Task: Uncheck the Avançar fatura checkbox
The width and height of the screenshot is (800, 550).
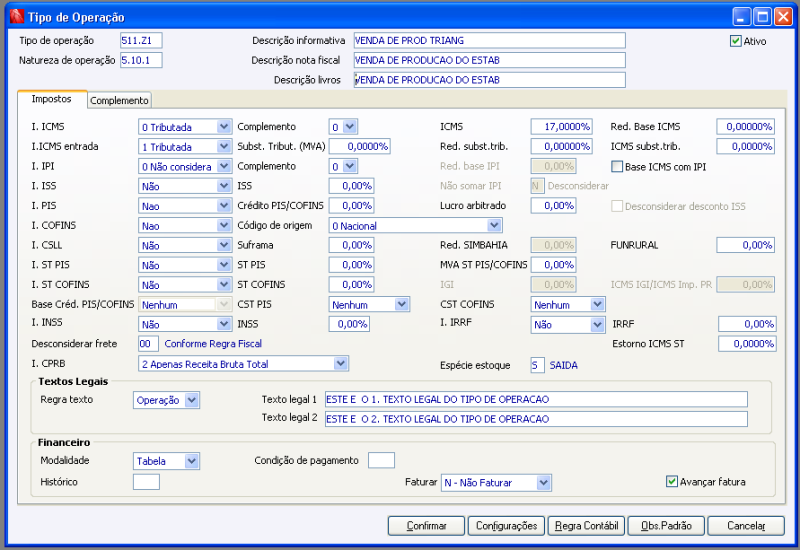Action: point(673,481)
